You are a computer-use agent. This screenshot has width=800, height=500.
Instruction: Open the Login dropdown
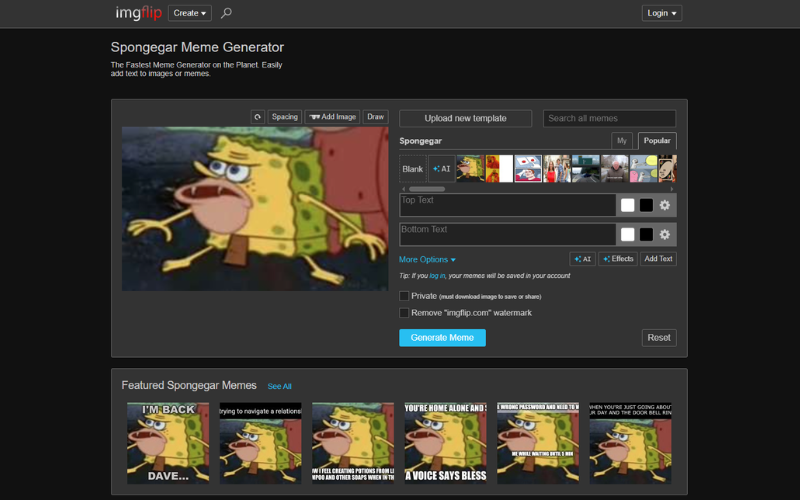662,13
